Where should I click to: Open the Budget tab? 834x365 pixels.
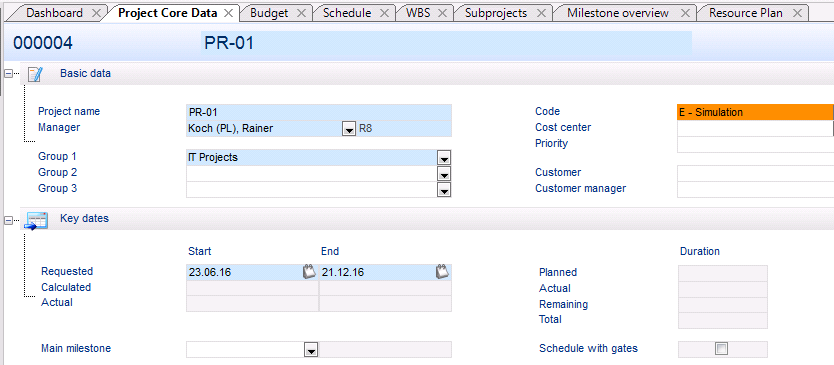click(x=269, y=13)
